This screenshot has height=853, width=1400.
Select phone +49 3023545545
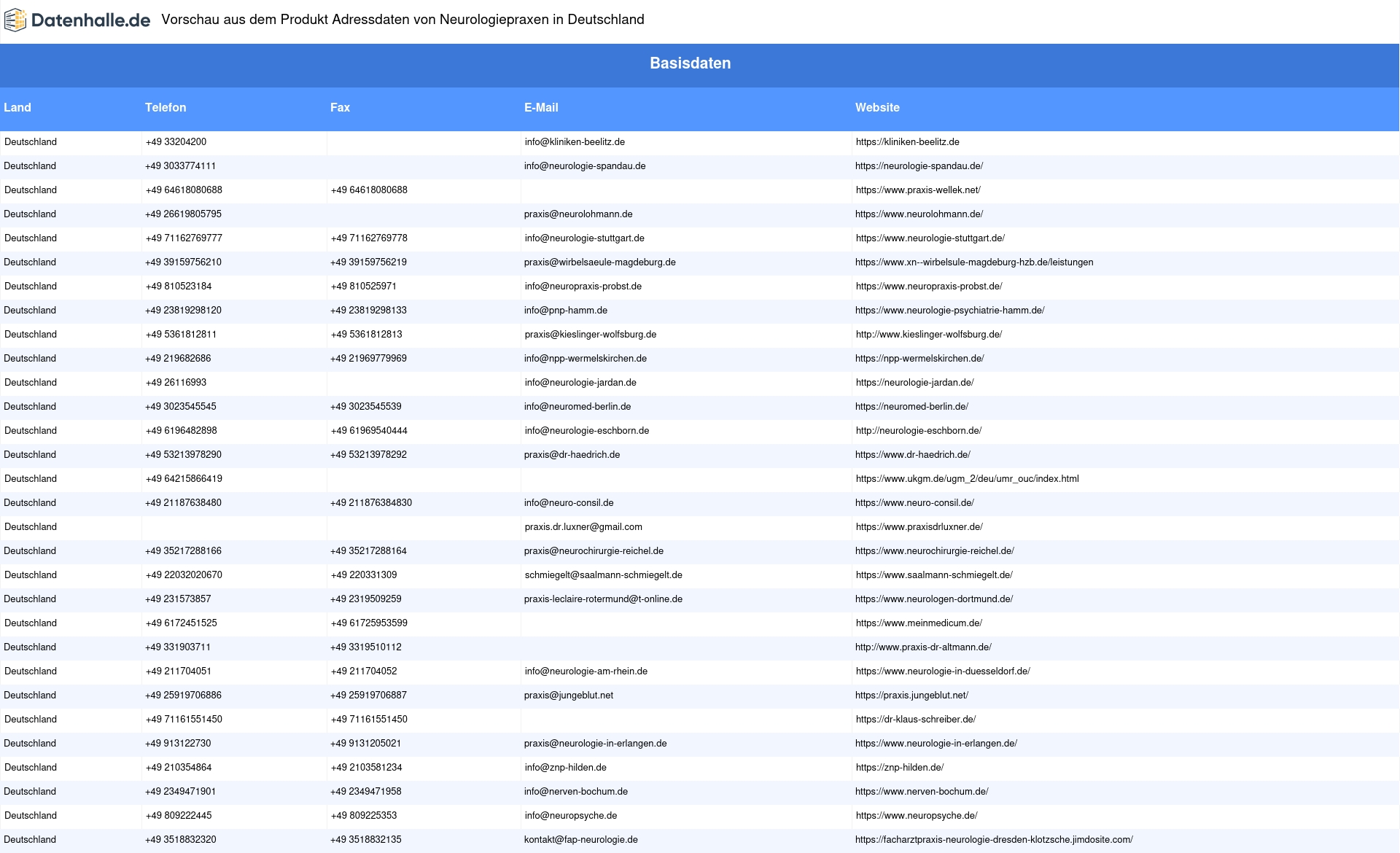point(180,407)
